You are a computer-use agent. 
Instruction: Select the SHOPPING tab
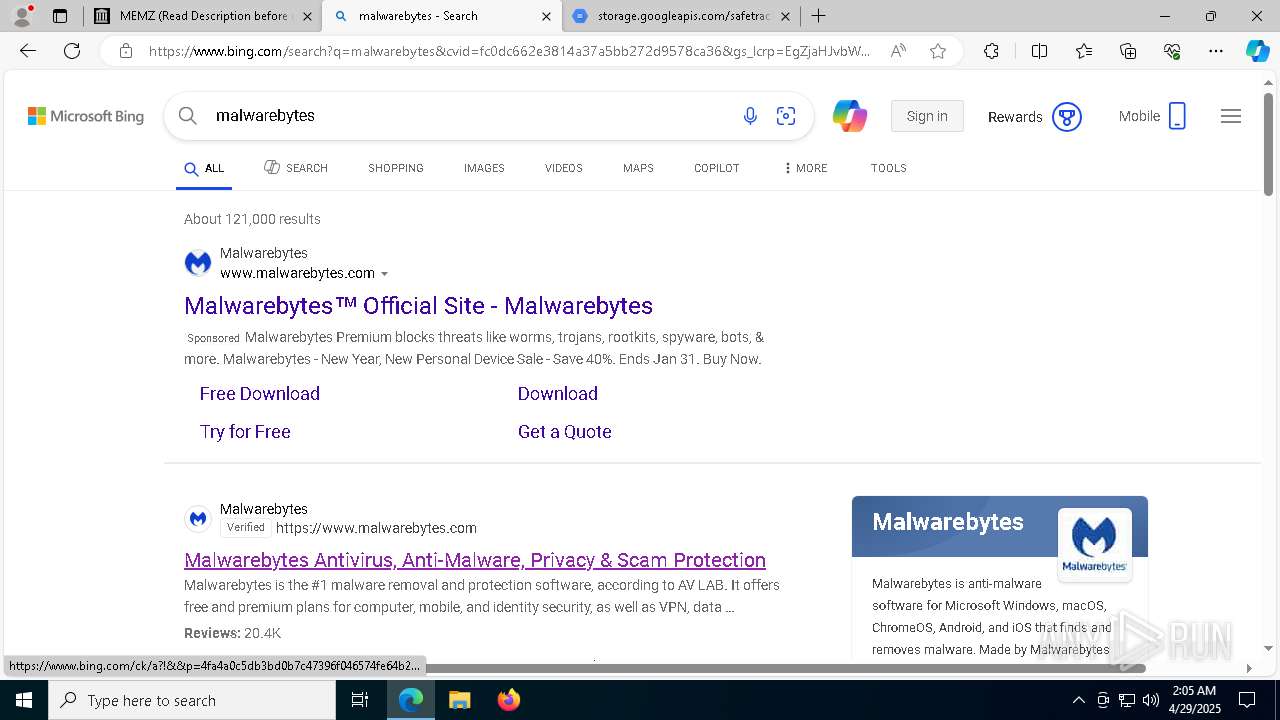(x=396, y=168)
